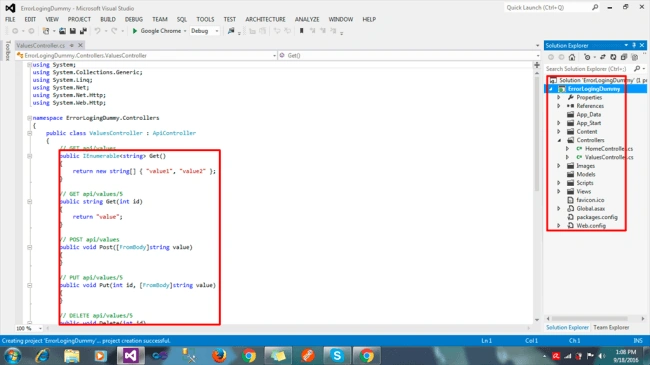Click the Search Solution Explorer field
Viewport: 650px width, 365px height.
click(589, 68)
